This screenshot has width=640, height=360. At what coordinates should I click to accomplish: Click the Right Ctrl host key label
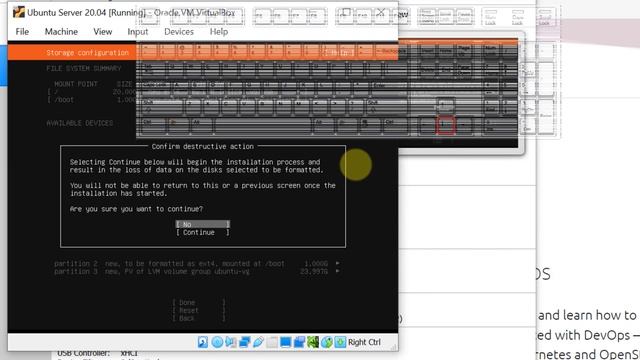[x=364, y=342]
